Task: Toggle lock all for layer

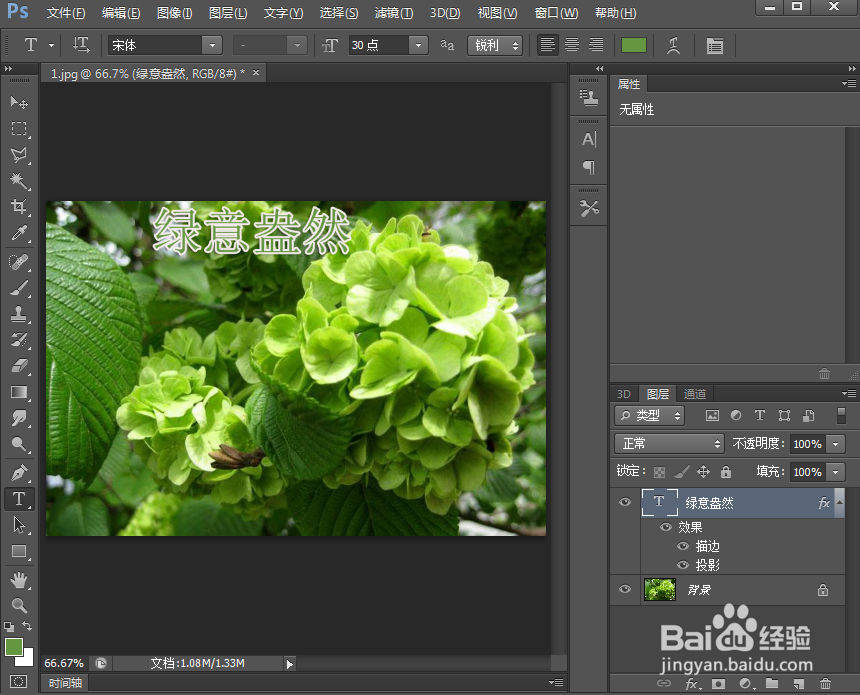Action: point(726,472)
